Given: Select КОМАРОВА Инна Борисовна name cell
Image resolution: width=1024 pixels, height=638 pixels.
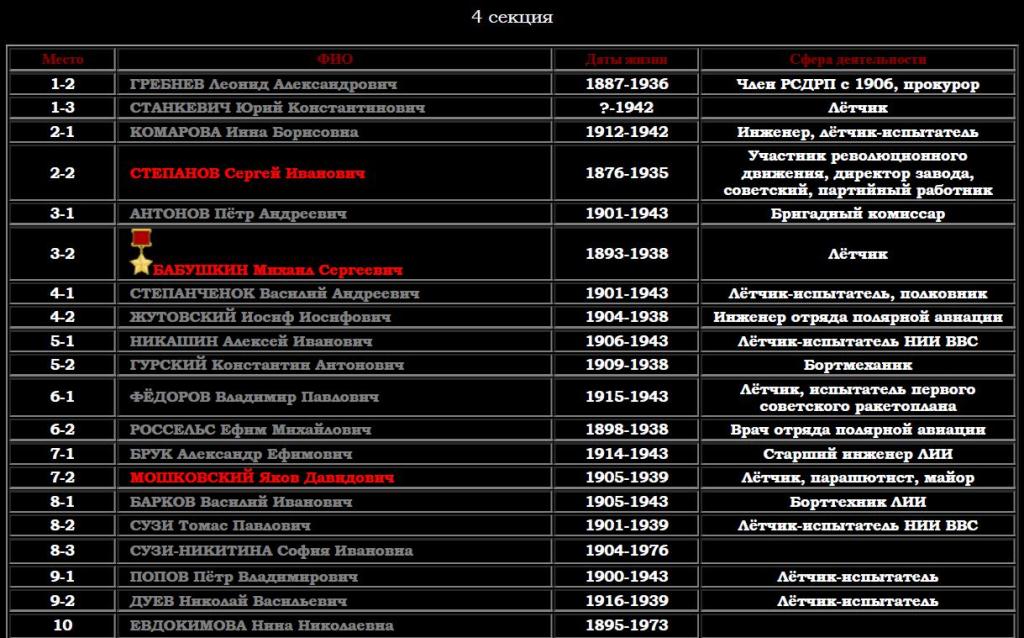Looking at the screenshot, I should coord(244,132).
